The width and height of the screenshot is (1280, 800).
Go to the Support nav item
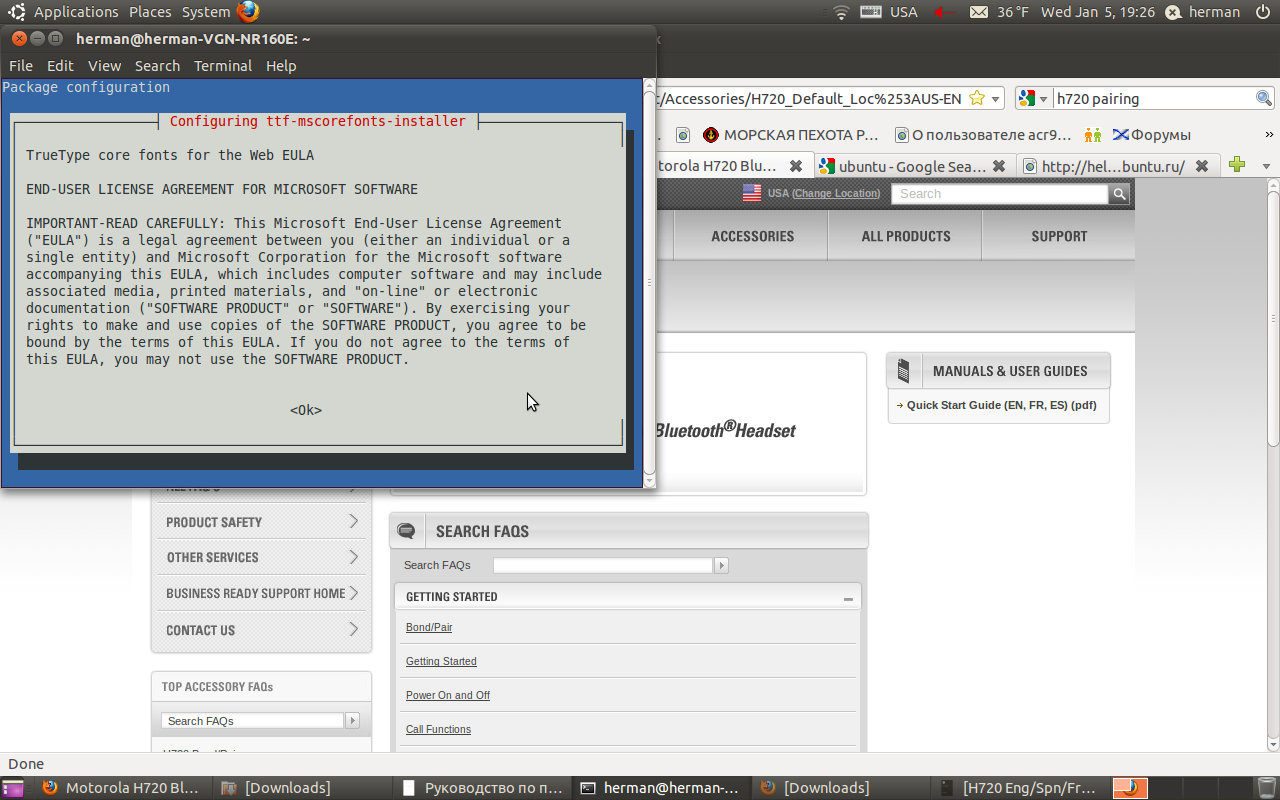1059,236
